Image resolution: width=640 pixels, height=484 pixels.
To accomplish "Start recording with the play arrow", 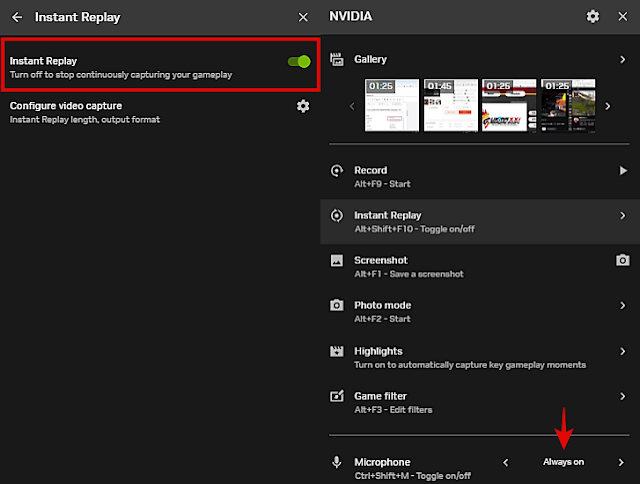I will [623, 171].
